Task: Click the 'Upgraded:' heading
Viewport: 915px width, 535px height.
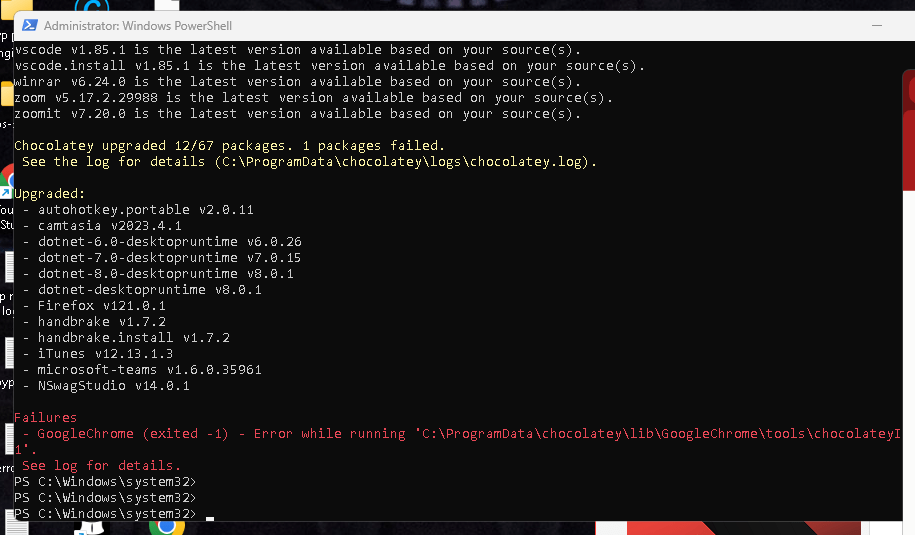Action: click(50, 194)
